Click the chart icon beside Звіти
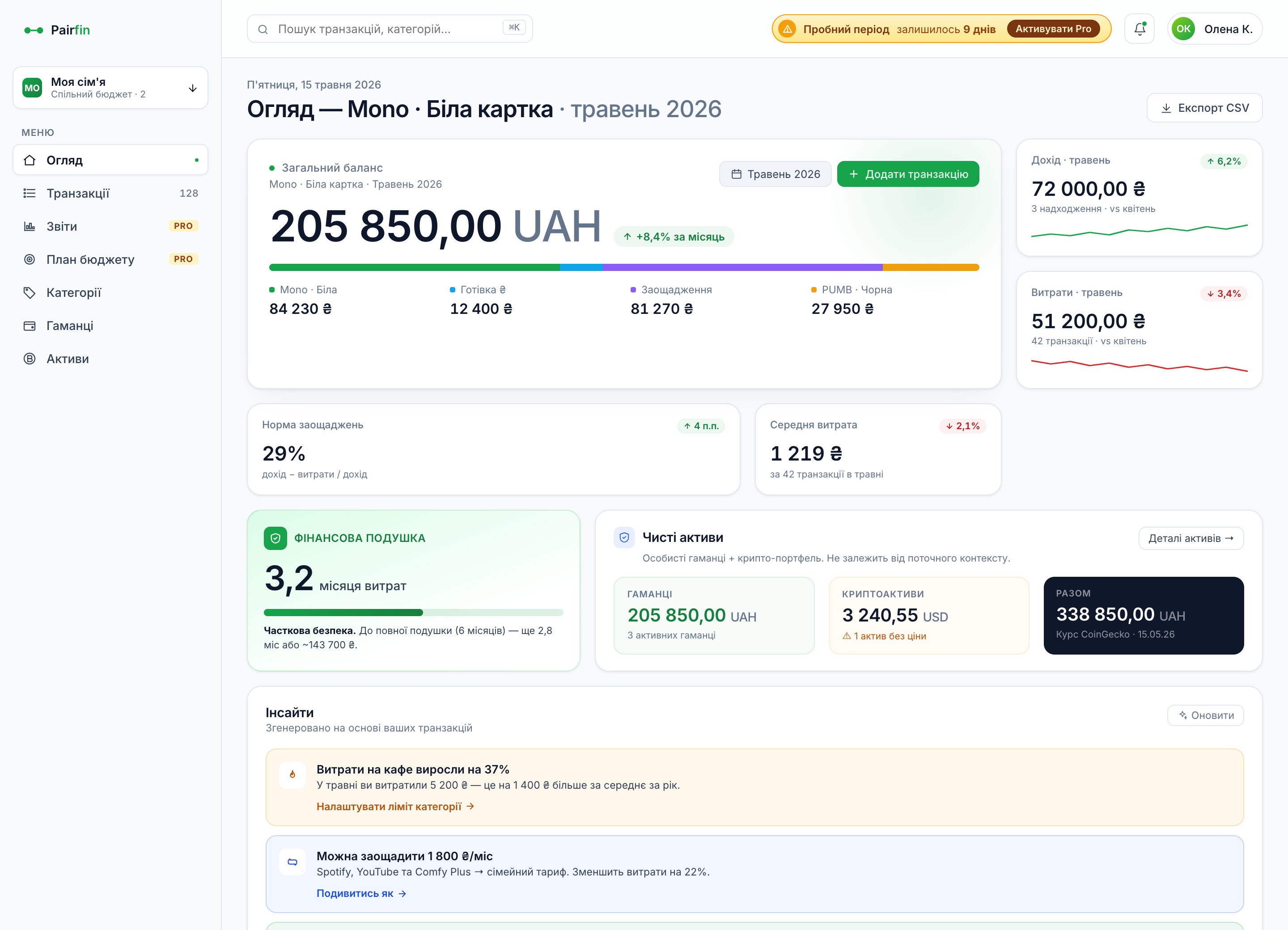Viewport: 1288px width, 930px height. coord(30,227)
